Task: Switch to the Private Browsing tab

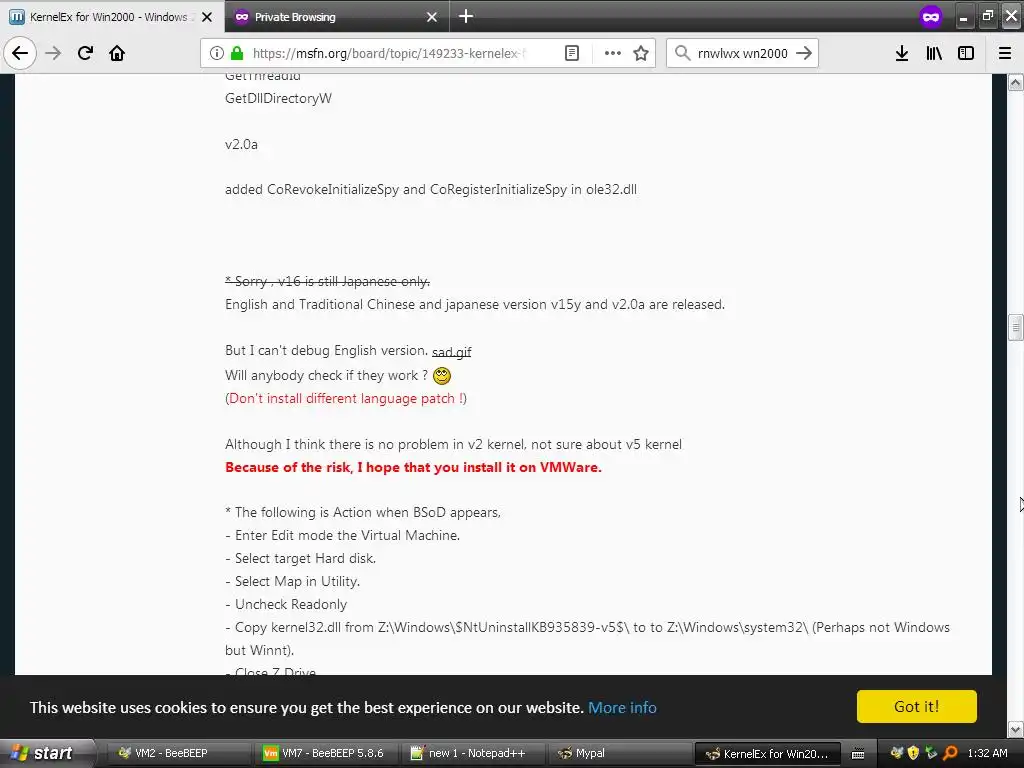Action: point(336,17)
